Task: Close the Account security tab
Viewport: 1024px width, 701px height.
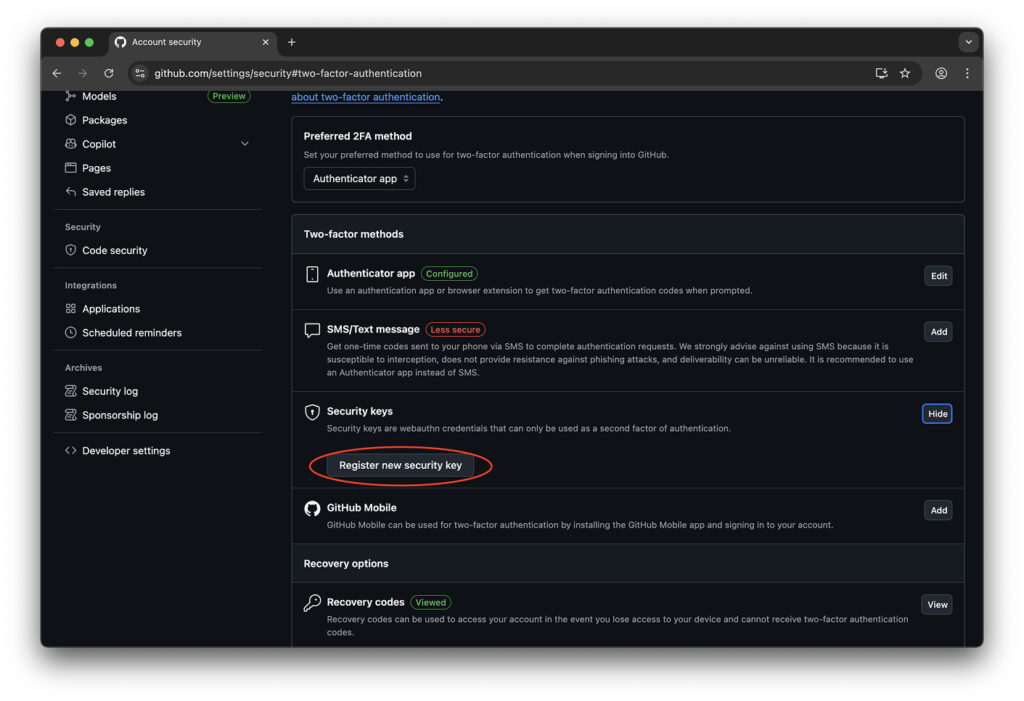Action: tap(265, 42)
